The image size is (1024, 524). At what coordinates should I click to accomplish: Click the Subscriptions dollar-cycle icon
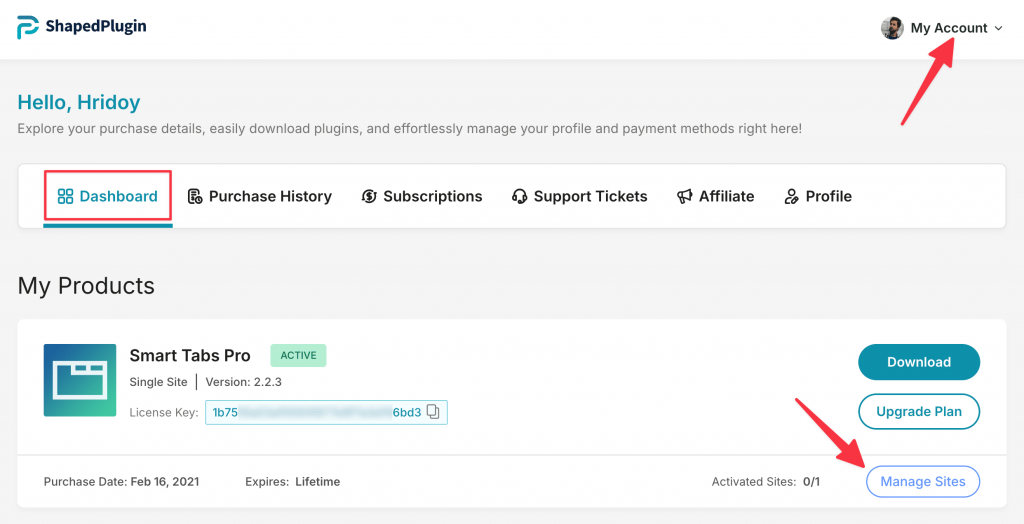369,196
